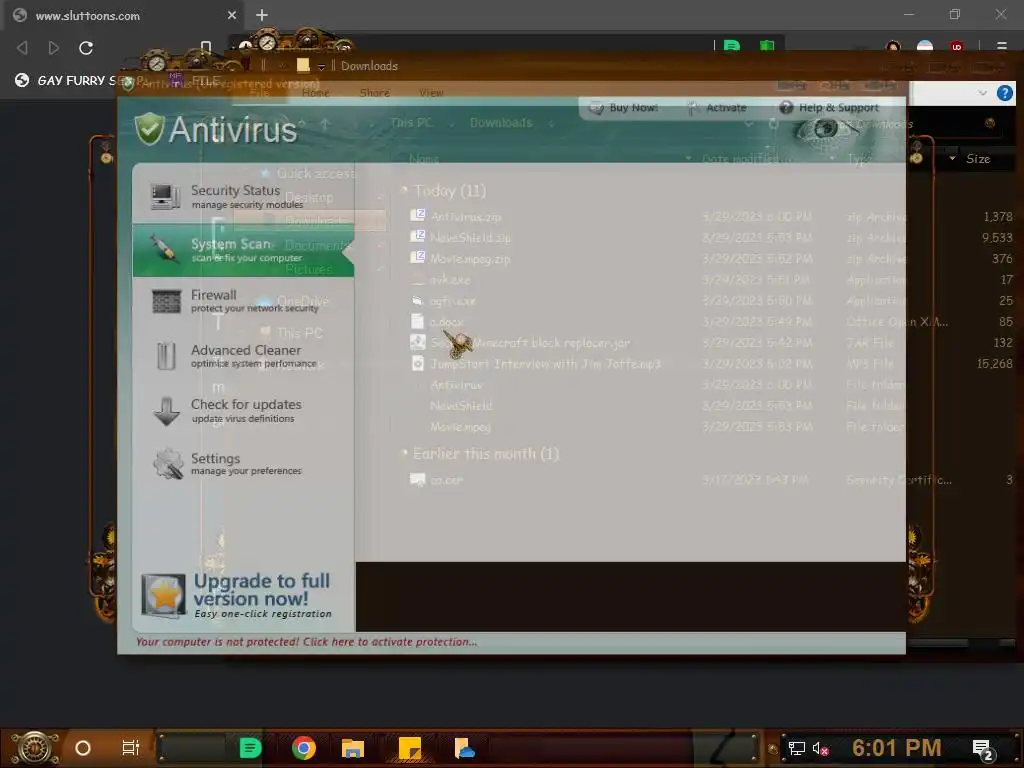Click the network tray icon

pos(797,748)
